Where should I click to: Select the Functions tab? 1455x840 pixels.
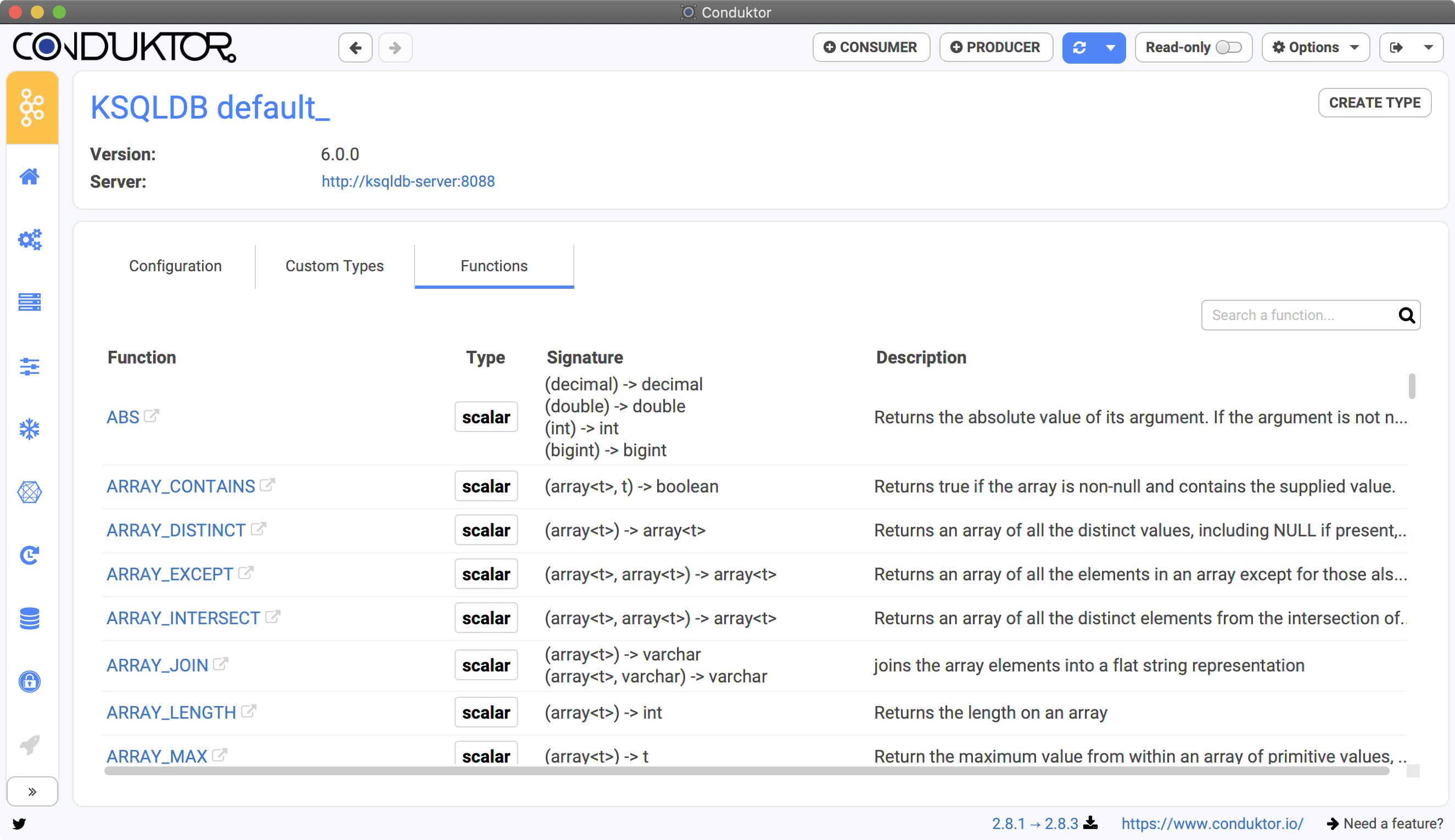tap(494, 266)
